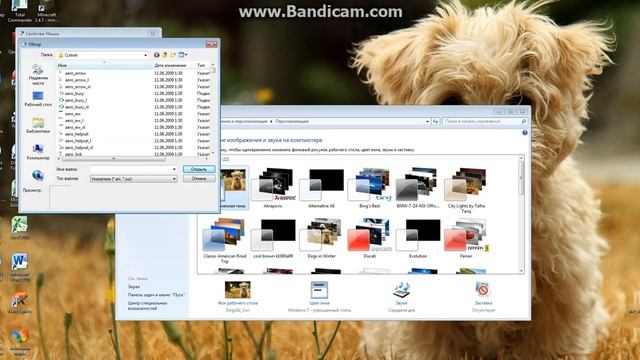
Task: Click the Персонализация breadcrumb
Action: pos(291,122)
